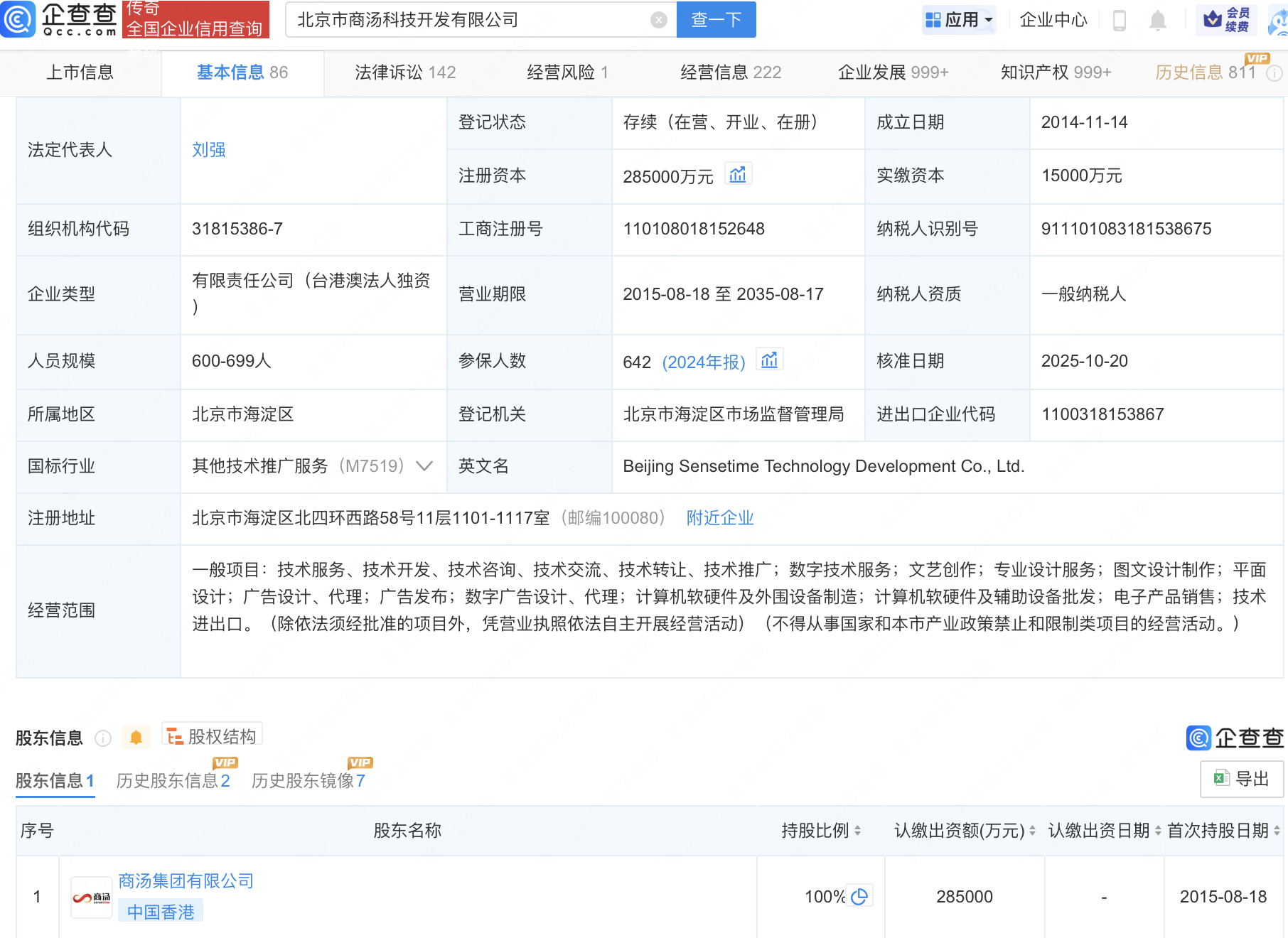The width and height of the screenshot is (1288, 938).
Task: Click info icon beside 股东信息 heading
Action: [103, 738]
